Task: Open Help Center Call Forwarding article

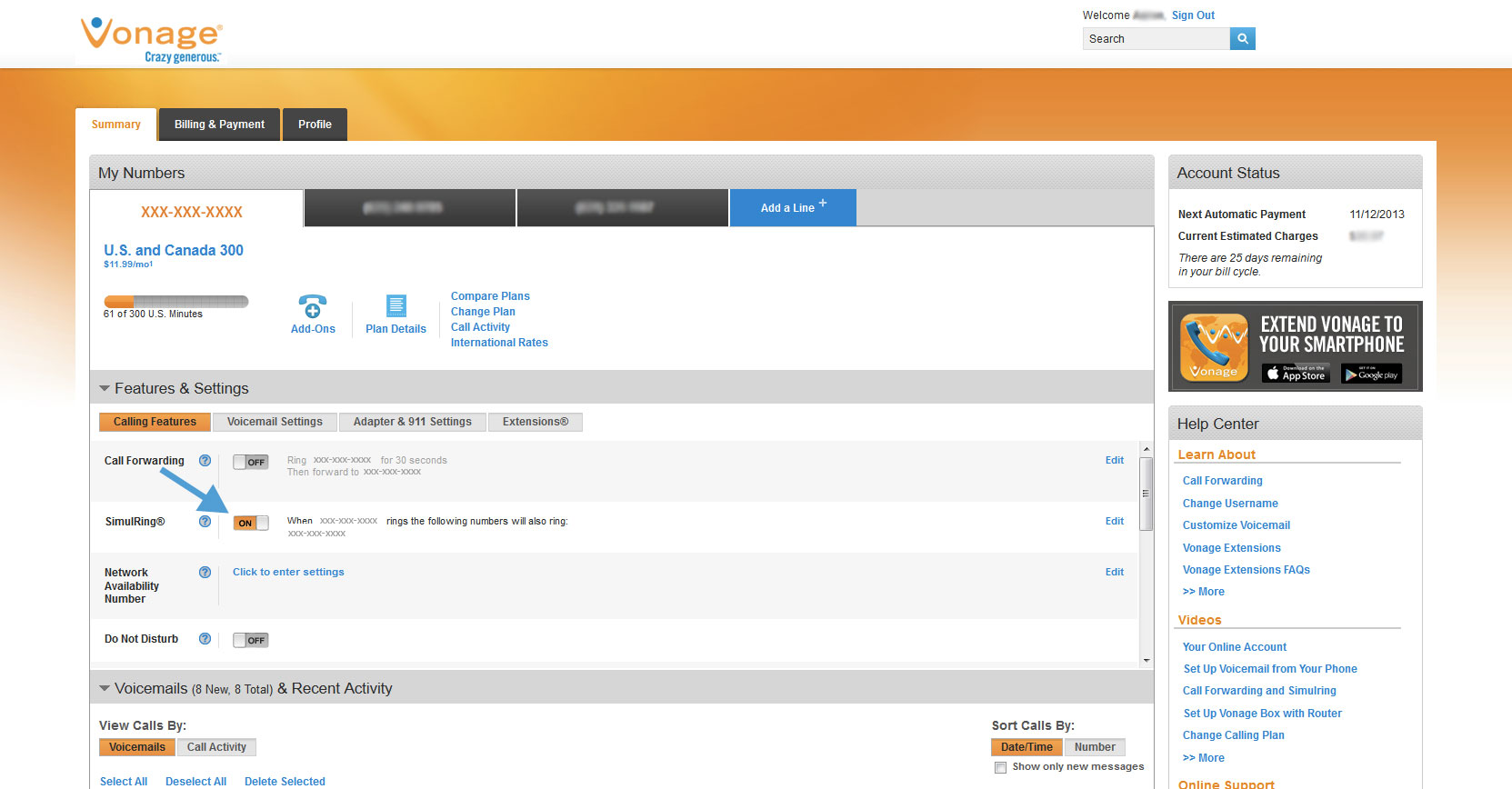Action: click(1222, 481)
